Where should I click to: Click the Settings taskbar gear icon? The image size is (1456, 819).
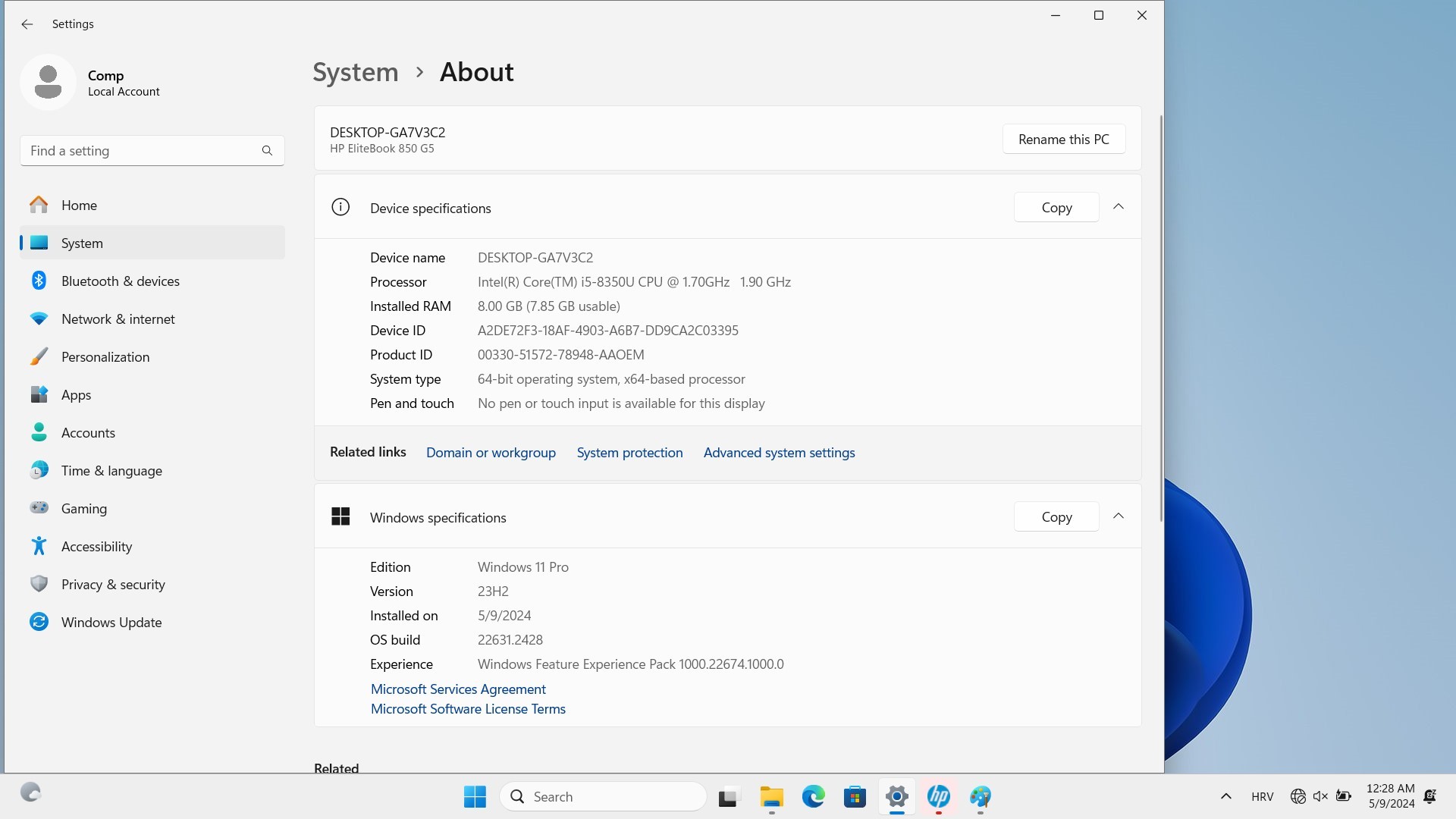(x=896, y=796)
